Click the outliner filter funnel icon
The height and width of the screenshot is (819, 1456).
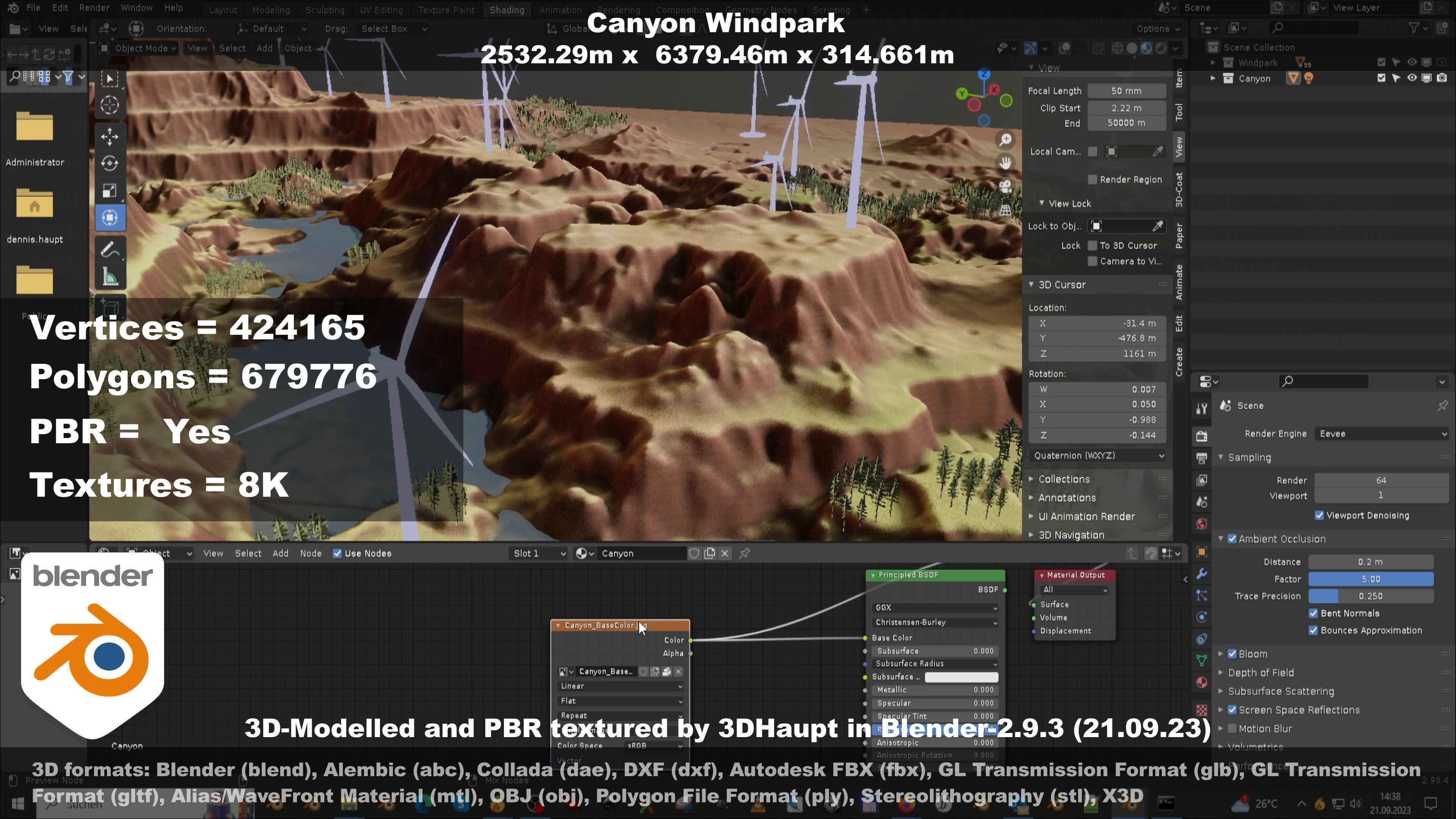coord(1414,28)
